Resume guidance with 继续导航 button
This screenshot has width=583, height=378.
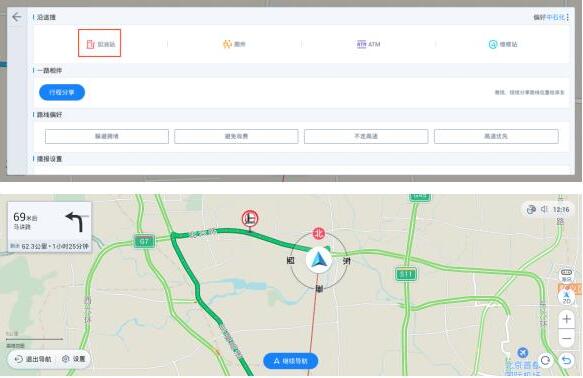(x=290, y=361)
